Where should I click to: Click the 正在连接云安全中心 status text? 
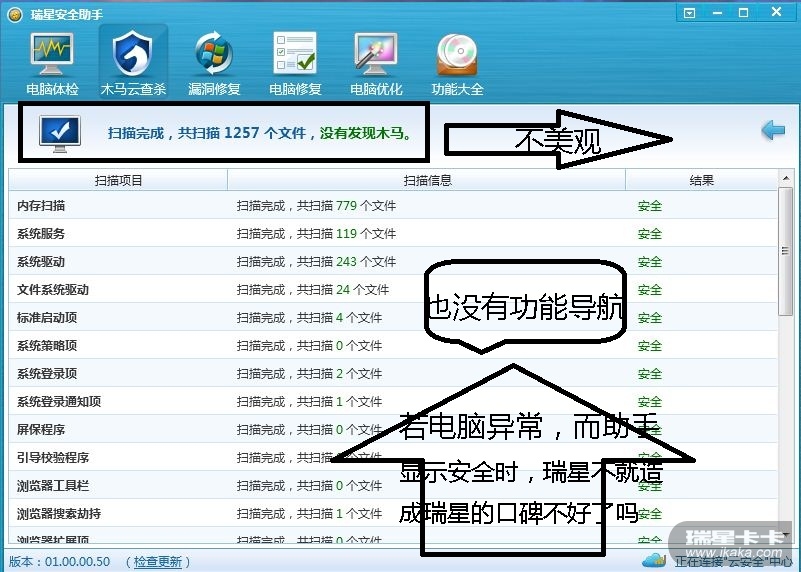coord(733,562)
